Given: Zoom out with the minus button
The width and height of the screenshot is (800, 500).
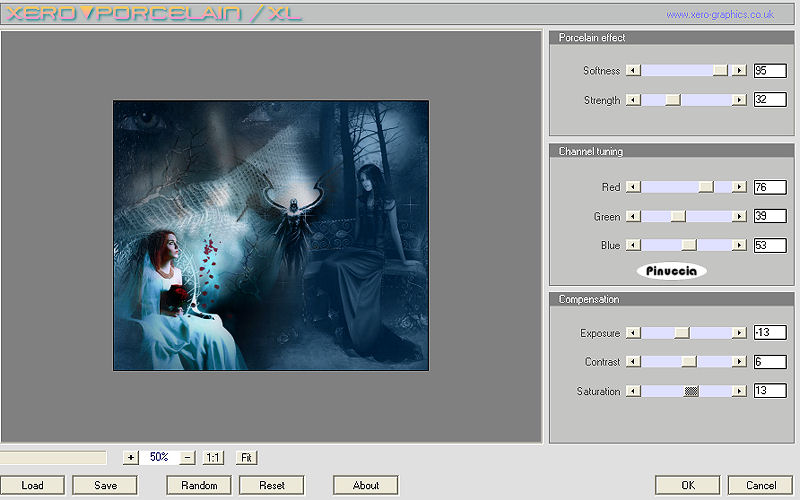Looking at the screenshot, I should [187, 457].
